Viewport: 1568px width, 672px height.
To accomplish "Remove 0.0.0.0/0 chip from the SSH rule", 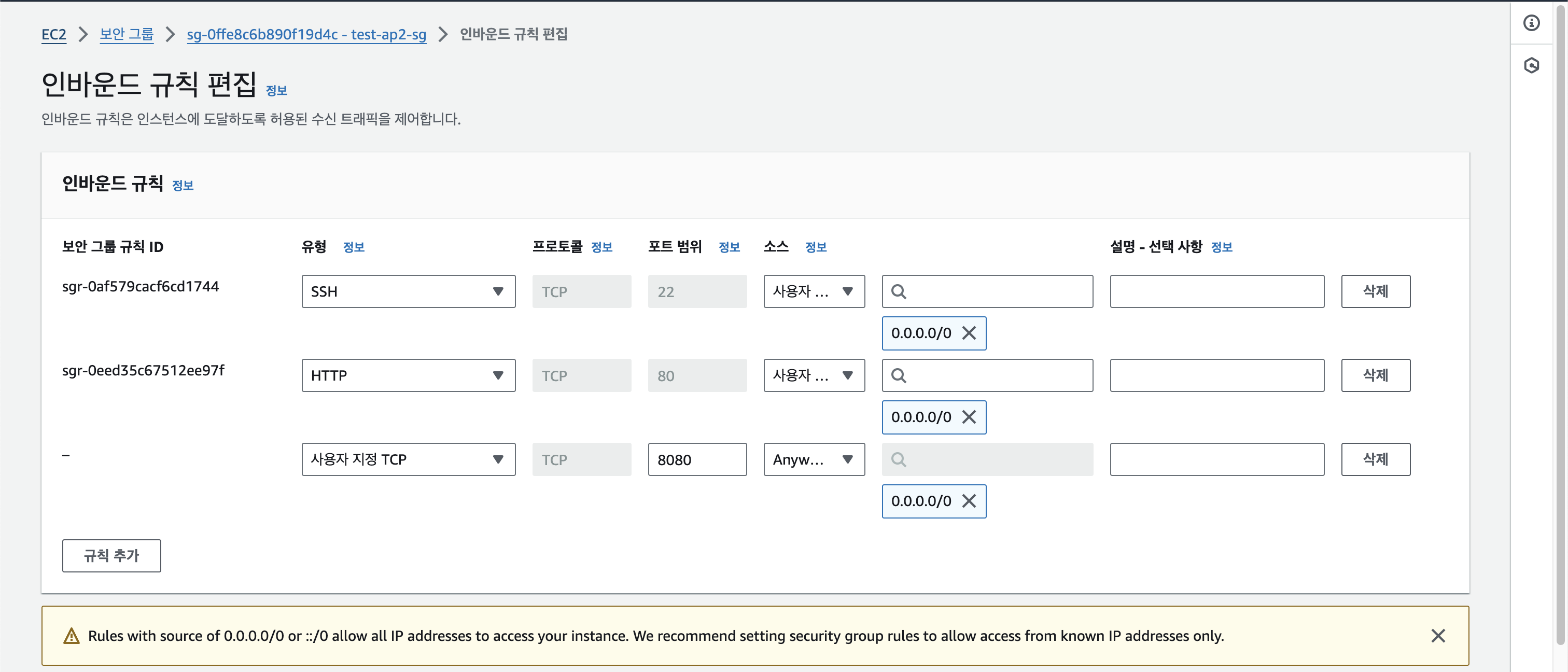I will [969, 333].
